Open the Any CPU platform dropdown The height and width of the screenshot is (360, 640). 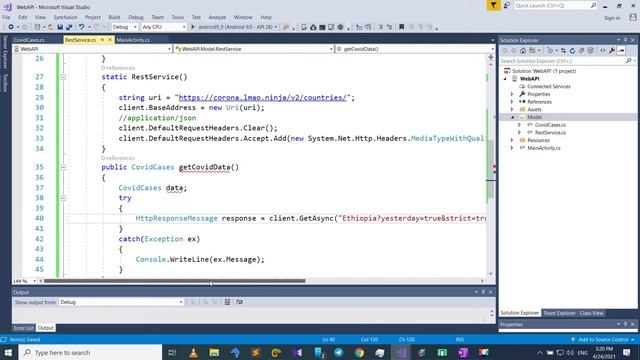coord(164,27)
